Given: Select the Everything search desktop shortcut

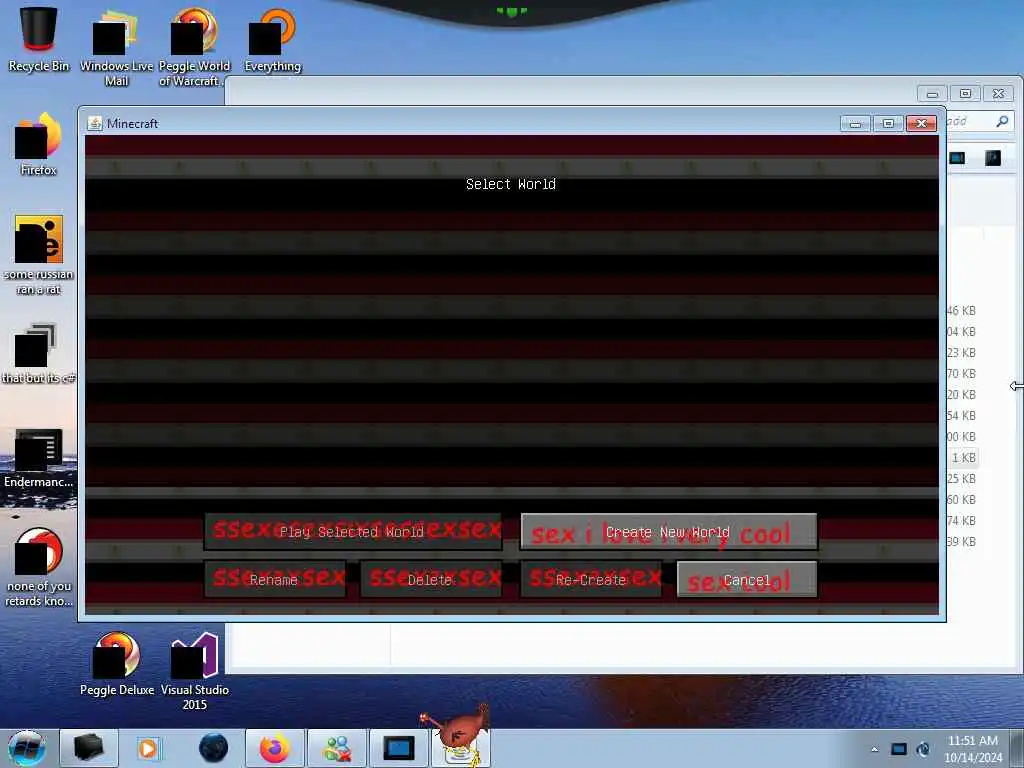Looking at the screenshot, I should point(272,40).
